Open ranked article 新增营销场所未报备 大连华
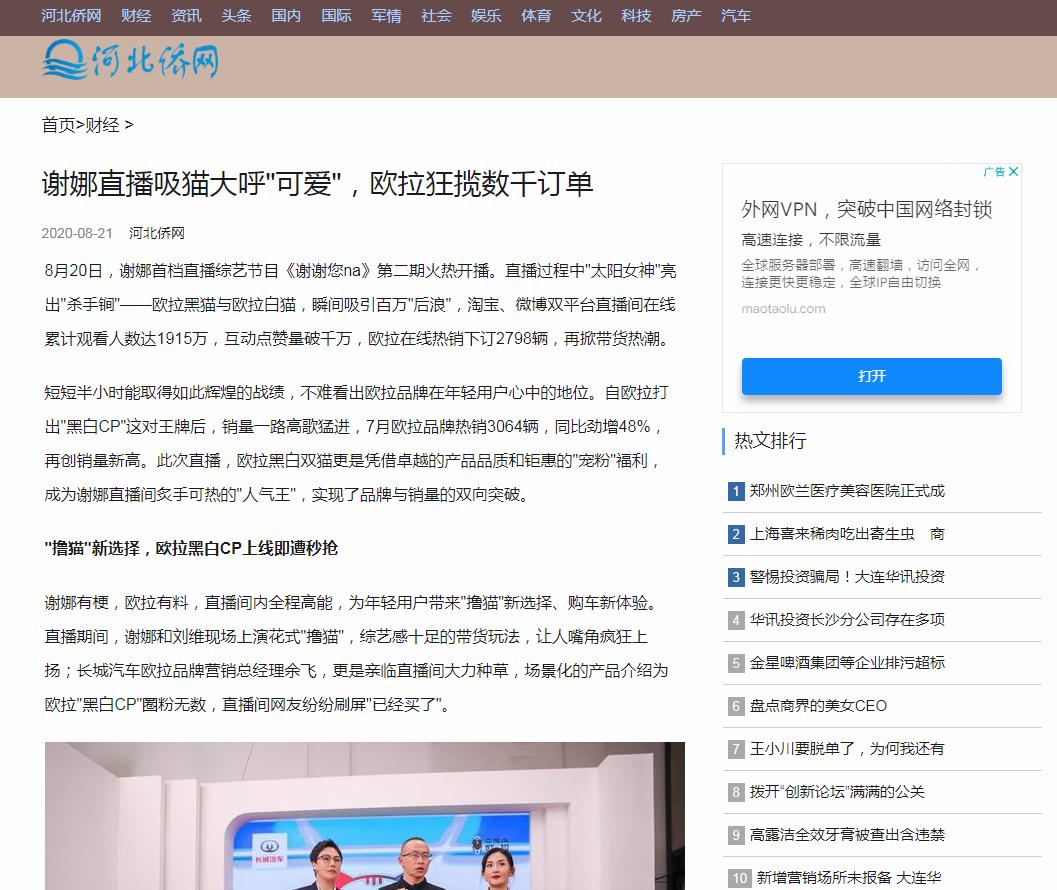Viewport: 1057px width, 890px height. point(849,878)
